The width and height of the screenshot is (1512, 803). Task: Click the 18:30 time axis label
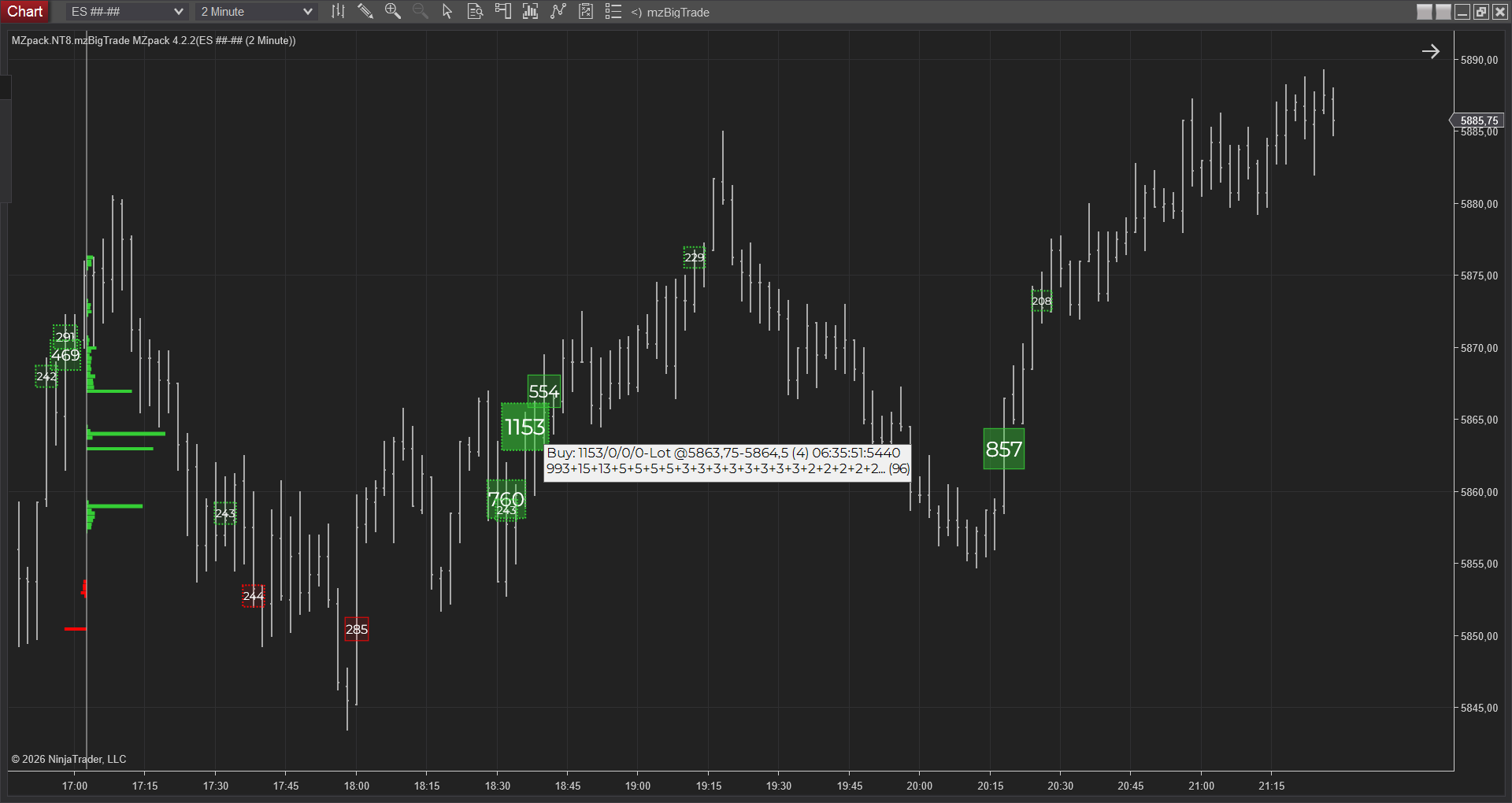[498, 786]
